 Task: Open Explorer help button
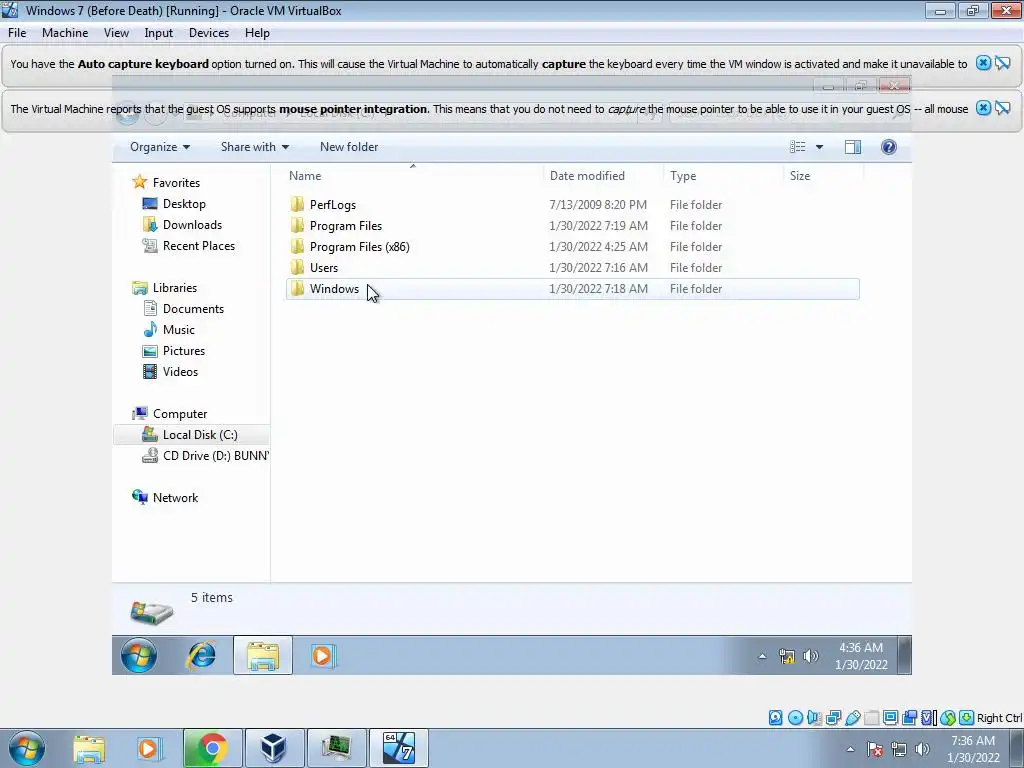point(888,147)
